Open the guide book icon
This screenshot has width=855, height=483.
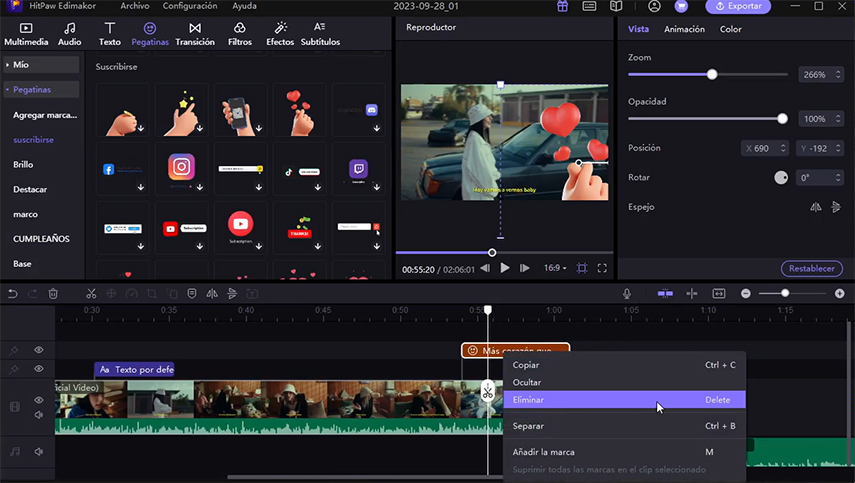coord(616,7)
